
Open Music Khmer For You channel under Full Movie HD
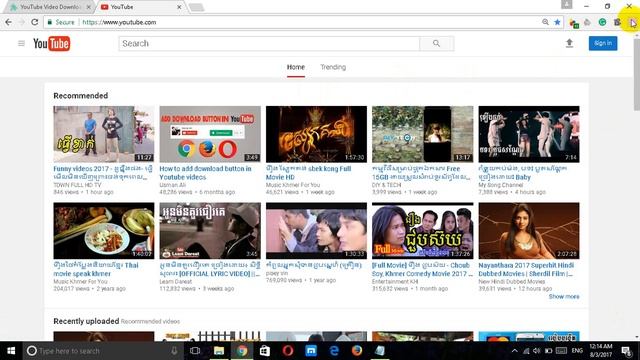(x=293, y=185)
